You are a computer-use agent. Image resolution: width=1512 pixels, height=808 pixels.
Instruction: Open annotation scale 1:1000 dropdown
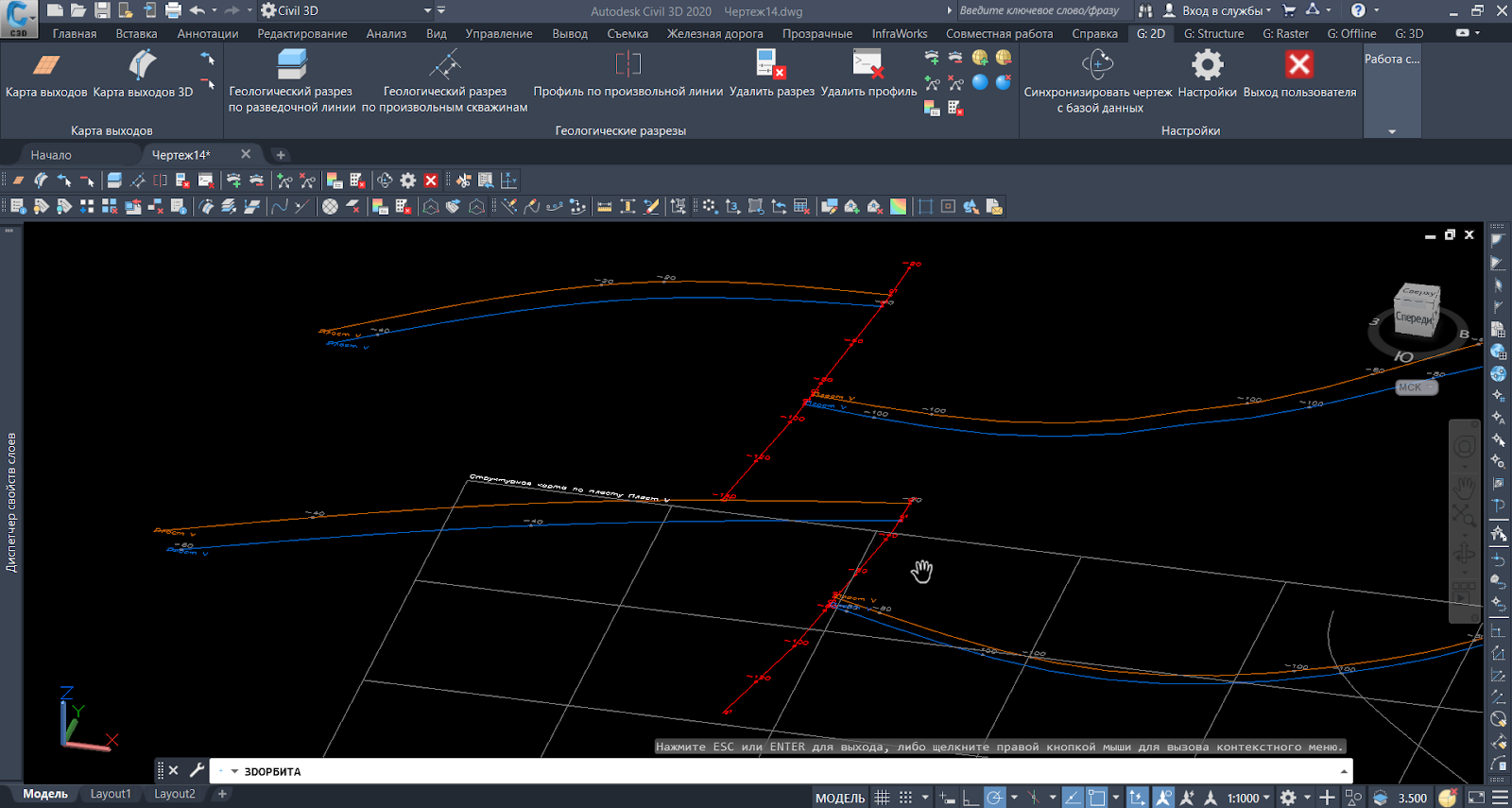coord(1247,798)
